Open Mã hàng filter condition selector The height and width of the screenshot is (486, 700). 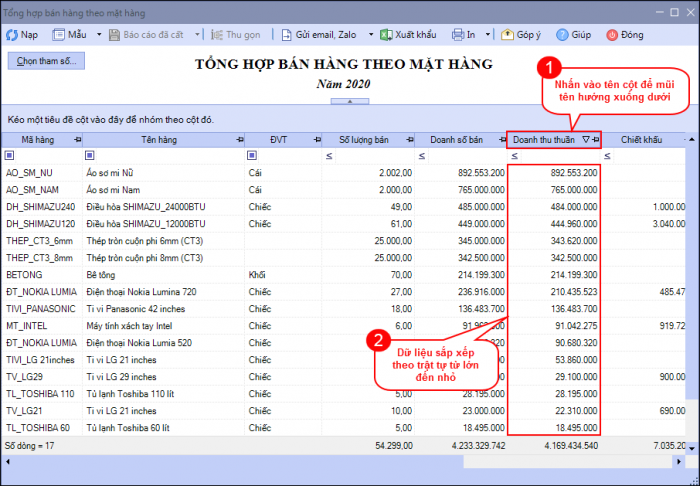pos(10,156)
